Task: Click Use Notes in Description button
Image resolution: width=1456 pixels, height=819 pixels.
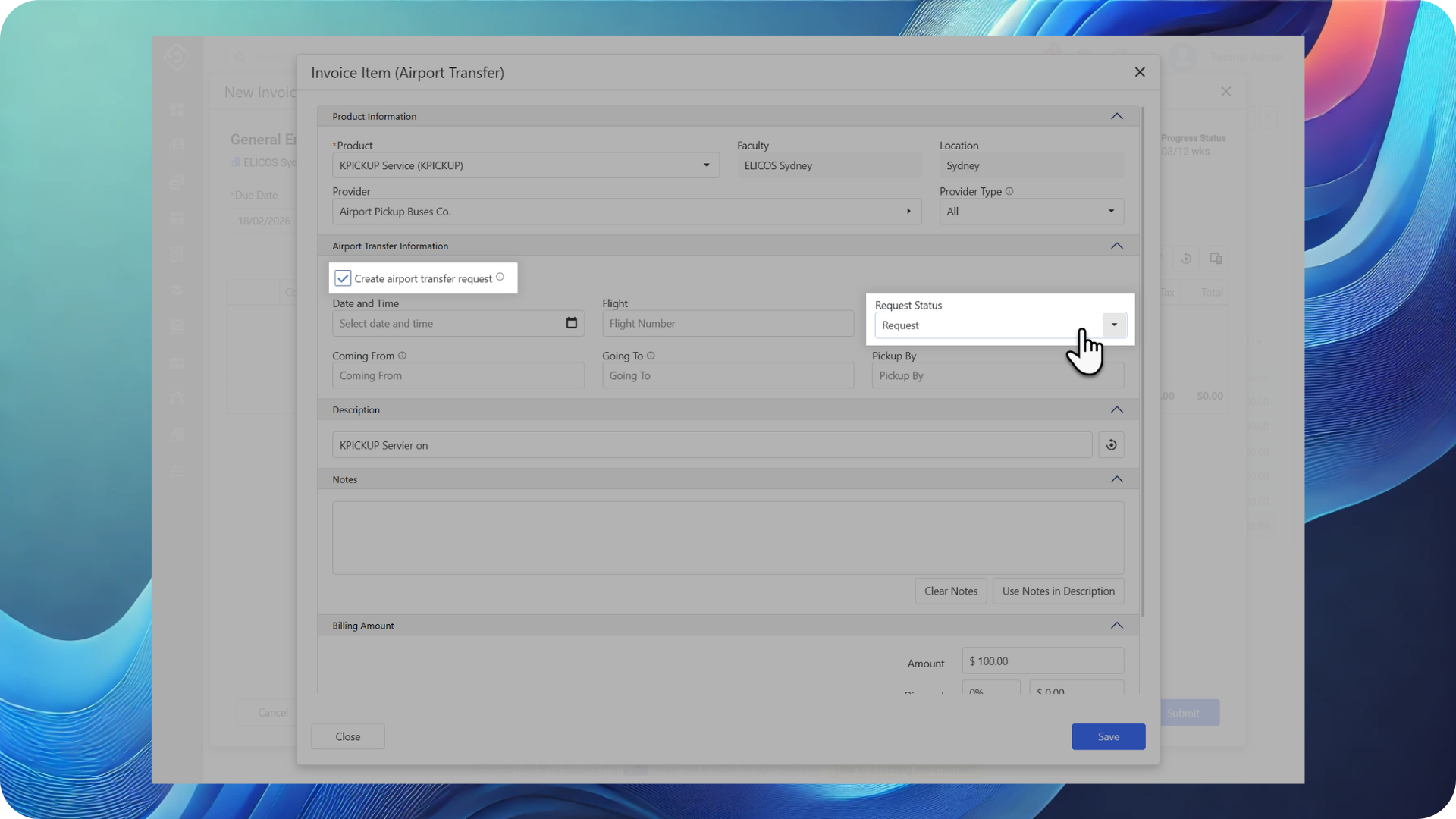Action: 1058,591
